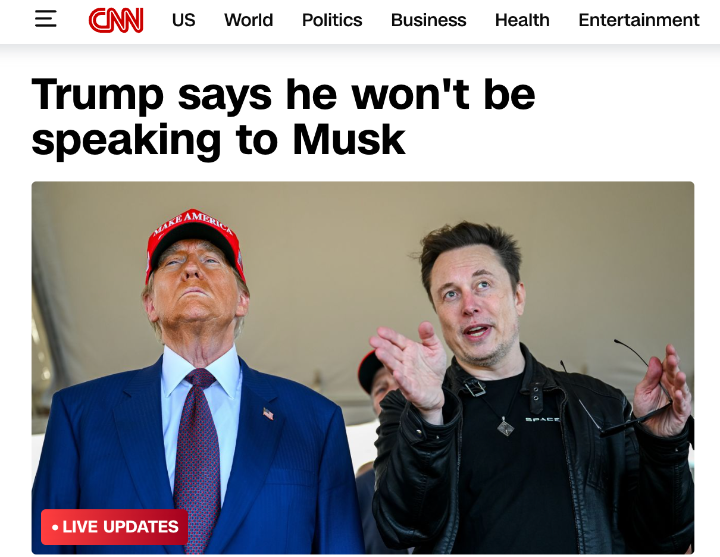The height and width of the screenshot is (557, 720).
Task: Click the pendant necklace in the photo
Action: pos(506,428)
